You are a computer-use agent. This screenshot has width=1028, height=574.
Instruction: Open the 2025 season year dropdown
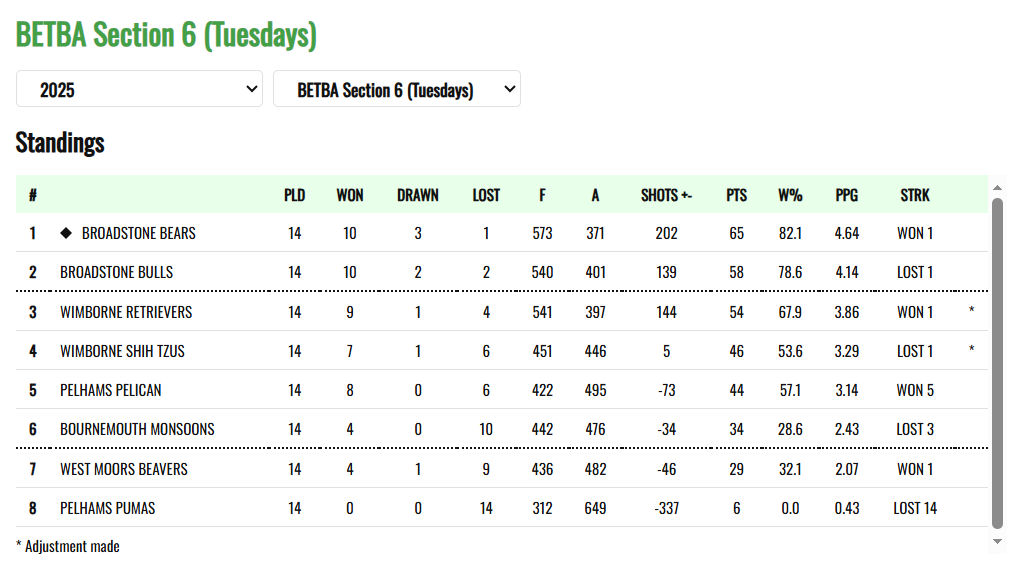tap(139, 89)
